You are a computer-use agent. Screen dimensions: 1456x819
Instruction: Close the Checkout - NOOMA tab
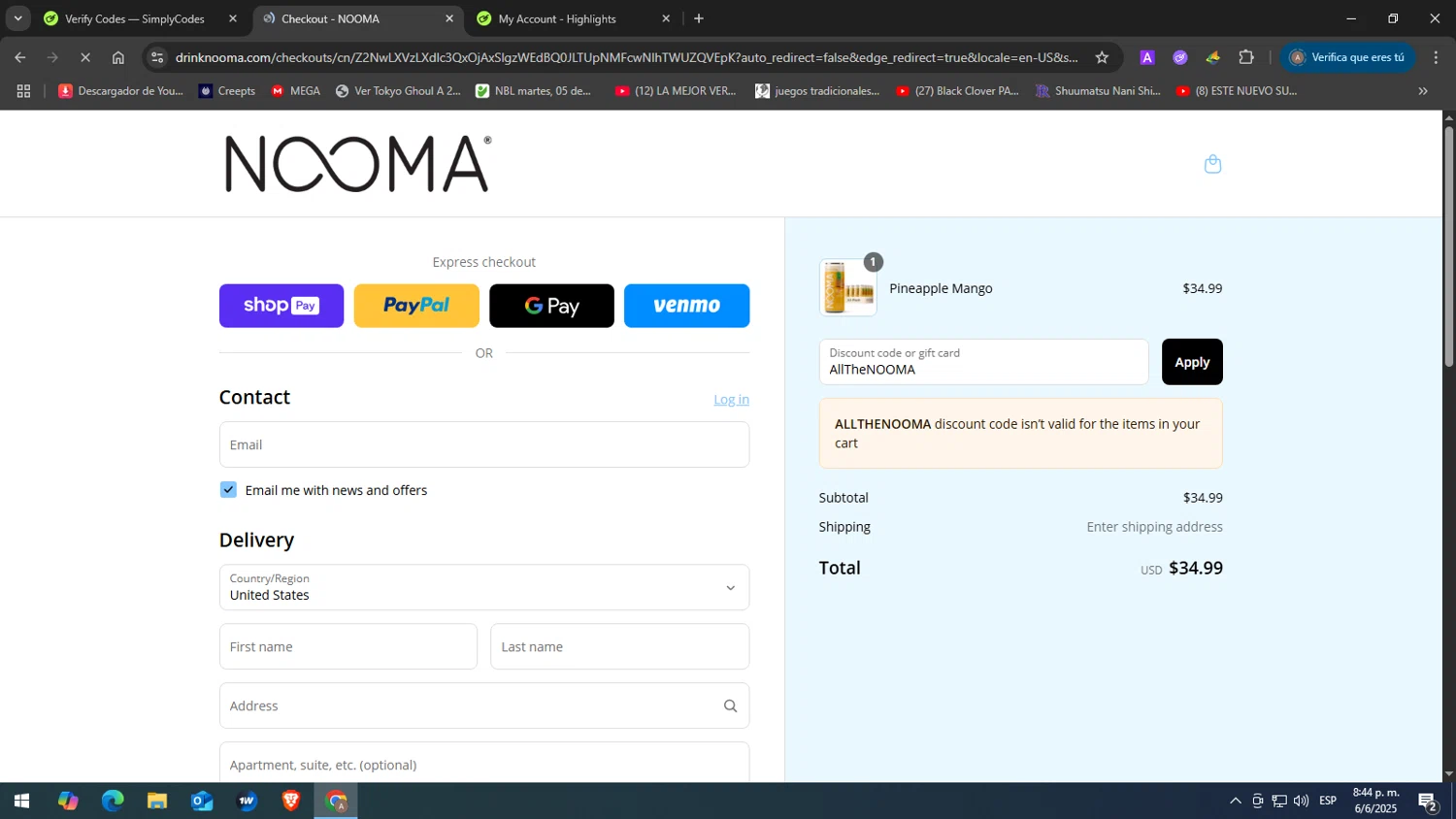(x=449, y=18)
